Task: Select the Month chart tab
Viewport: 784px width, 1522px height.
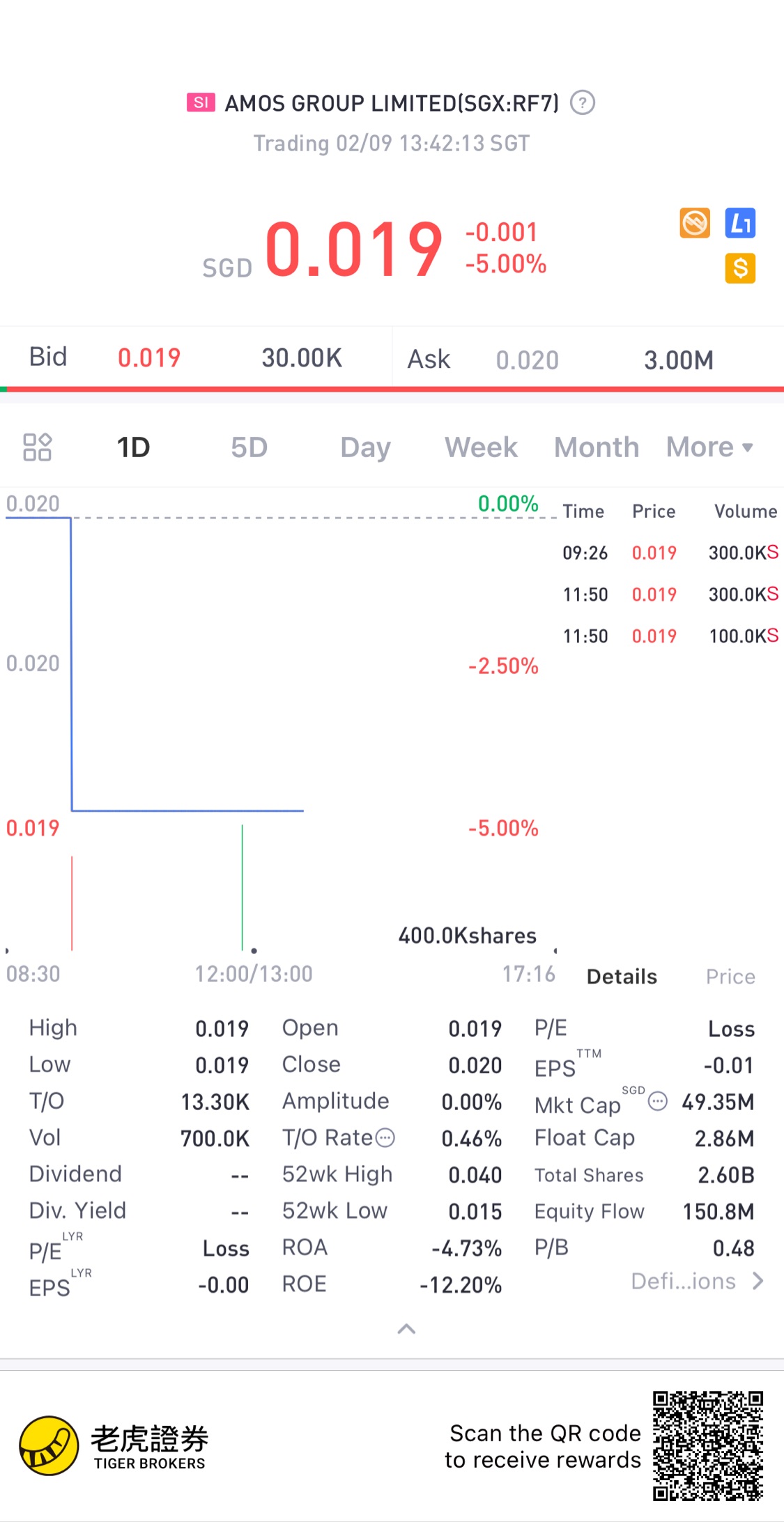Action: [597, 447]
